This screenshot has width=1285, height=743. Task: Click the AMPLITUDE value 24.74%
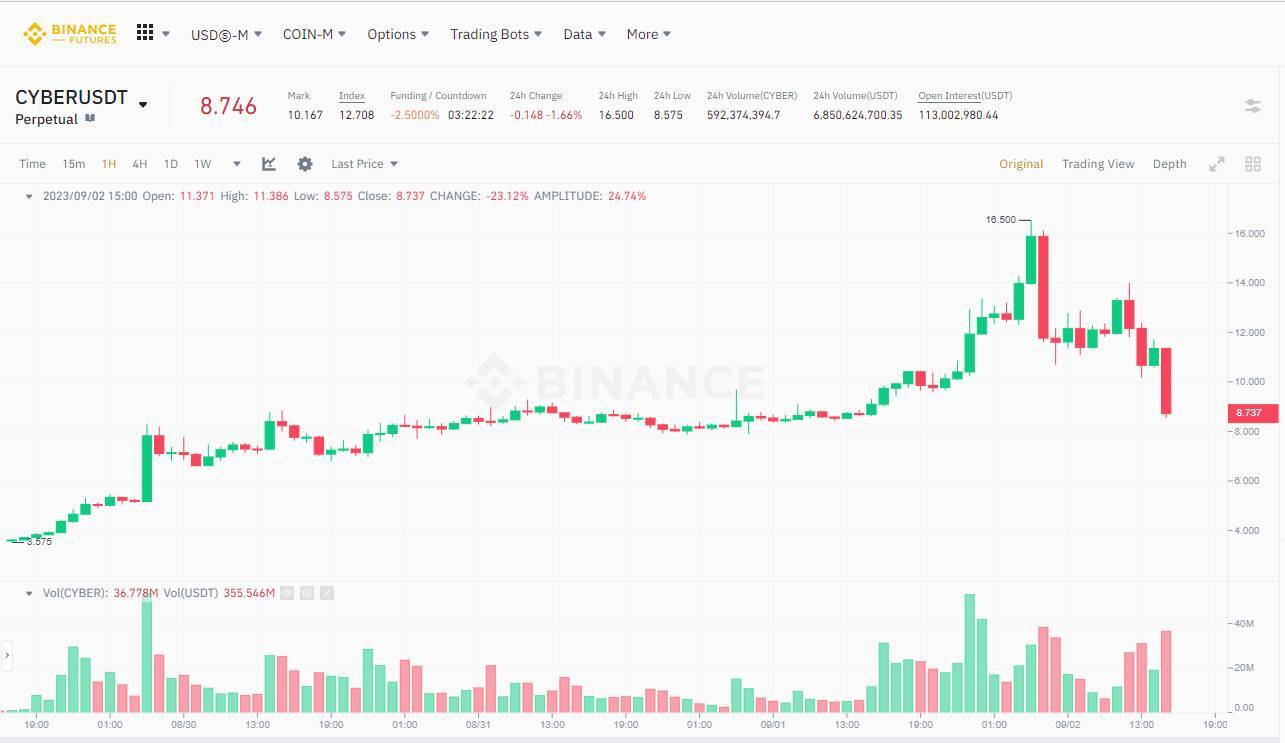626,196
